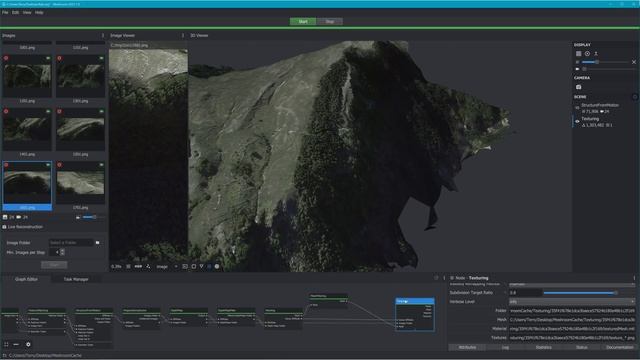Click red status icon on highlighted thumbnail
Viewport: 640px width, 360px height.
click(6, 165)
